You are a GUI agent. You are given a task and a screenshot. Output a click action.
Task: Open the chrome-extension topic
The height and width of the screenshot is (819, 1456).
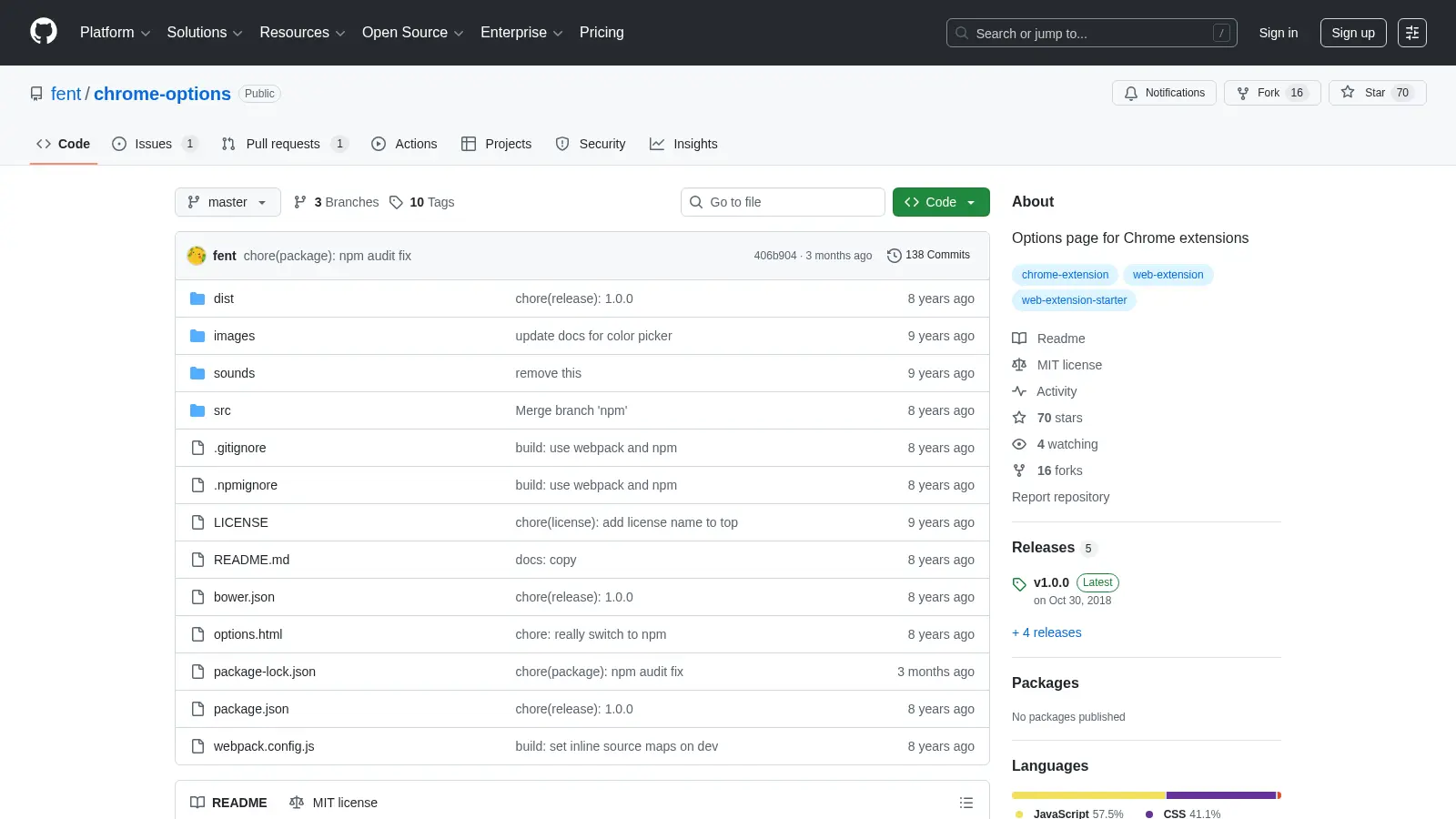click(x=1065, y=275)
